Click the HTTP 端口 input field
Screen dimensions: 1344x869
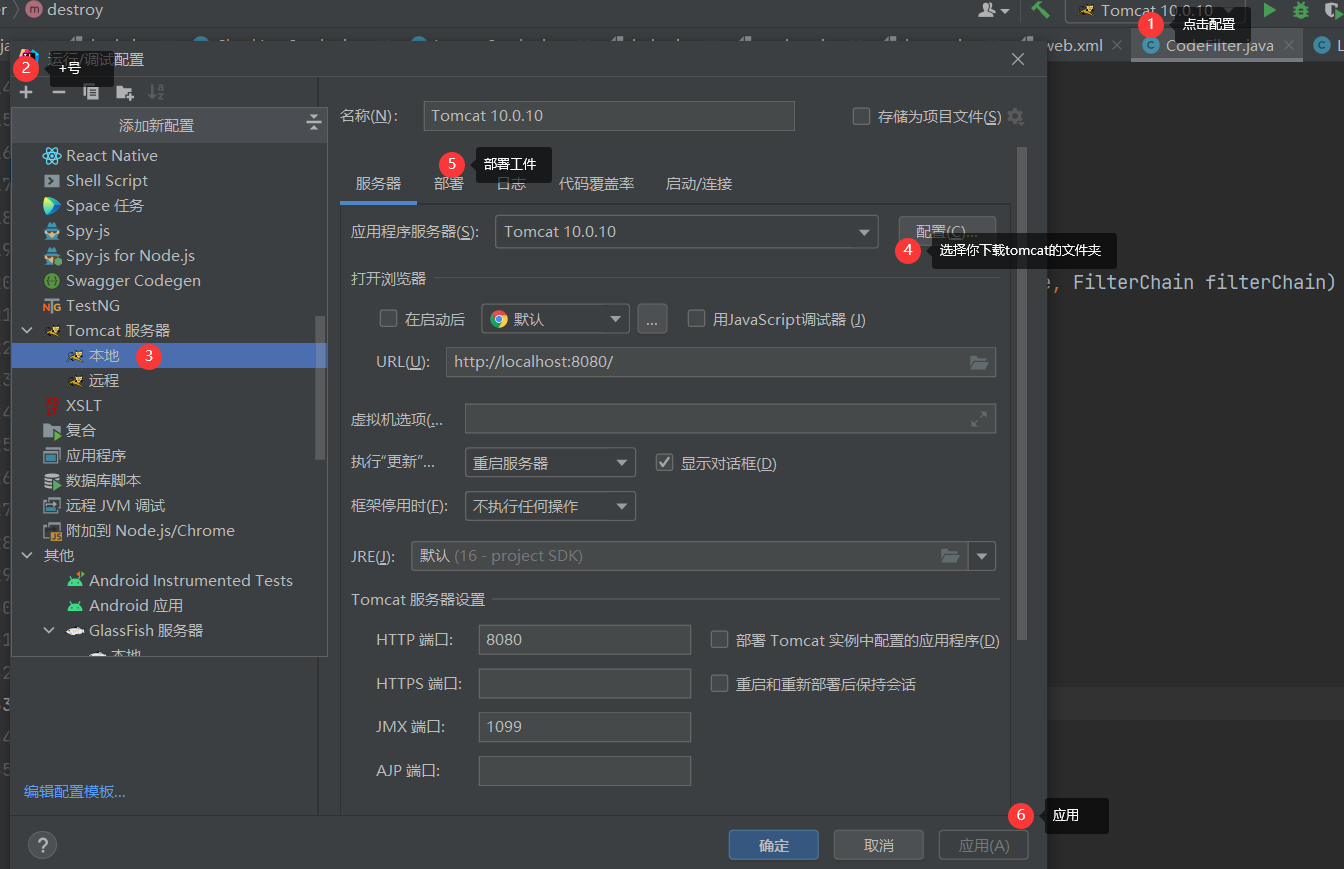point(585,639)
